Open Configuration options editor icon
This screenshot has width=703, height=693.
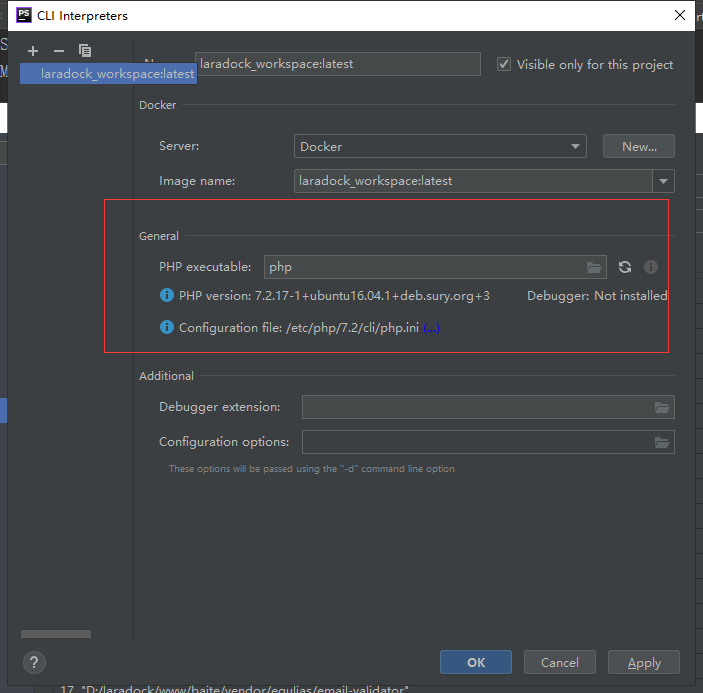pyautogui.click(x=661, y=442)
